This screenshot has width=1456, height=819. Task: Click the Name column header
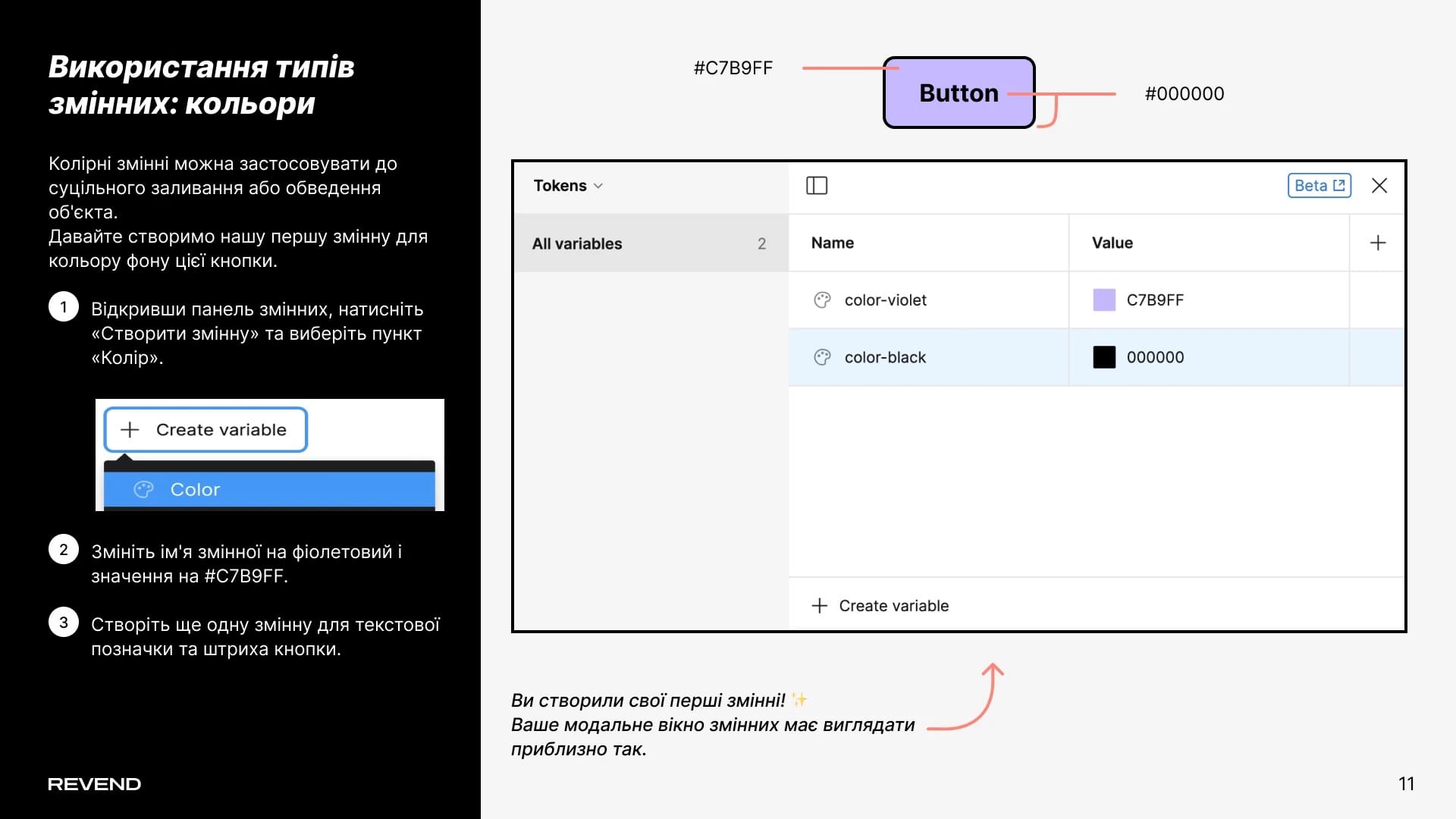click(832, 243)
